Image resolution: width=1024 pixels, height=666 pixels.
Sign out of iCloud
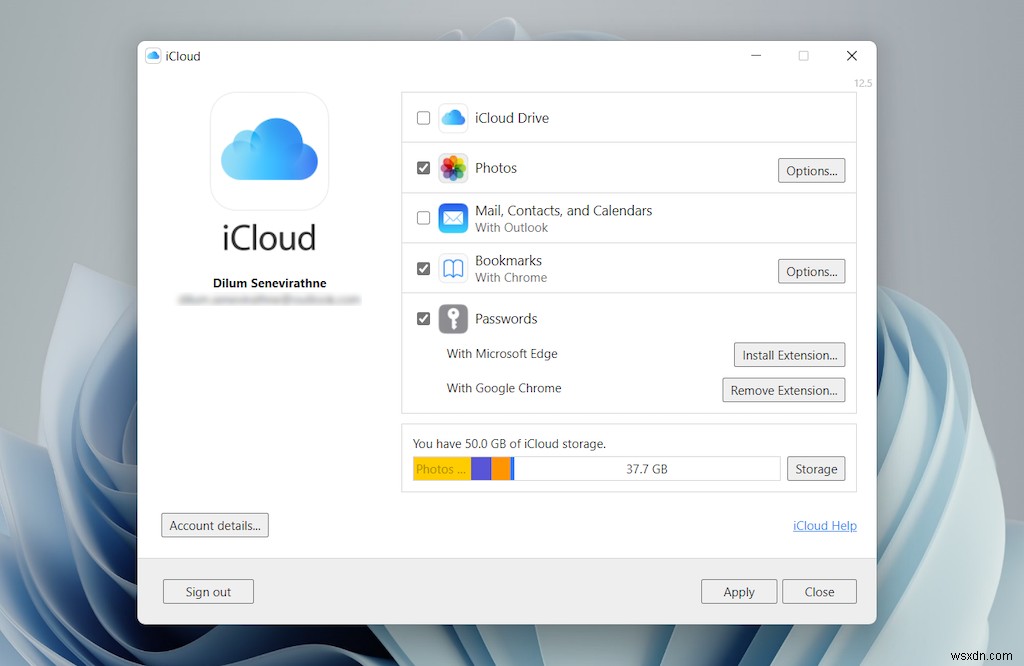208,591
